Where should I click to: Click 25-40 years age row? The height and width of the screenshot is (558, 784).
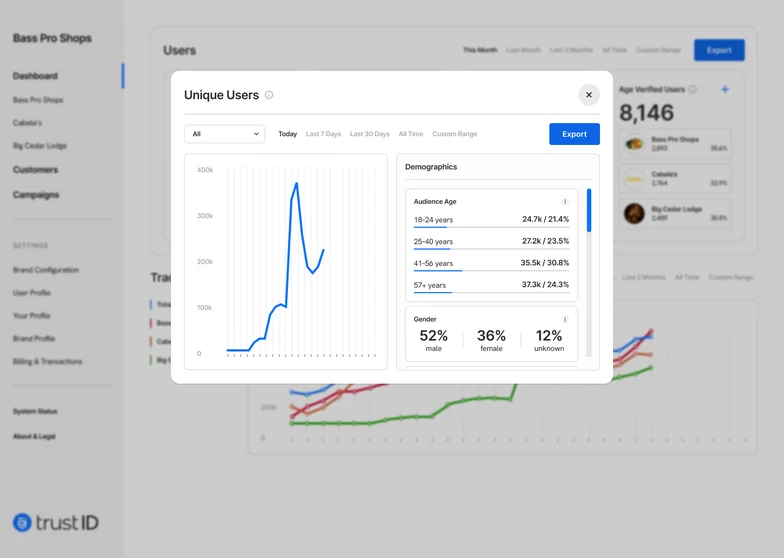[491, 242]
